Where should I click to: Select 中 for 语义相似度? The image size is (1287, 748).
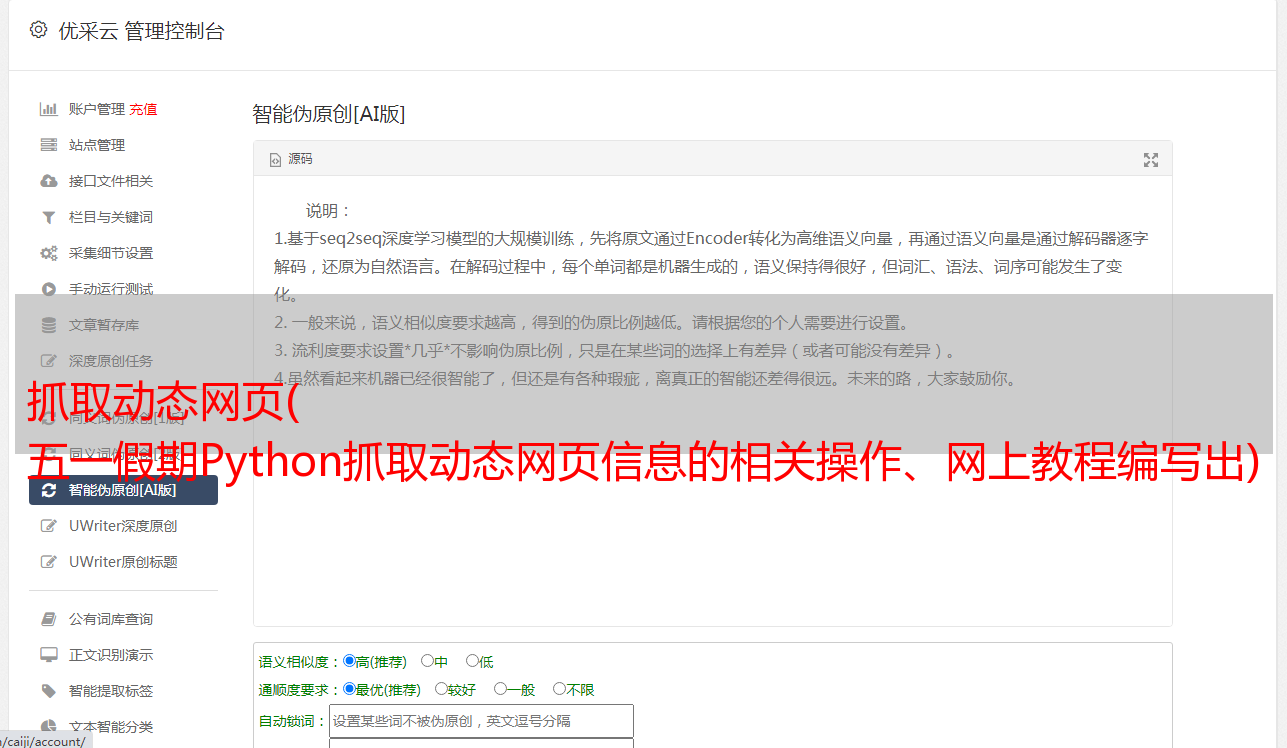coord(427,661)
